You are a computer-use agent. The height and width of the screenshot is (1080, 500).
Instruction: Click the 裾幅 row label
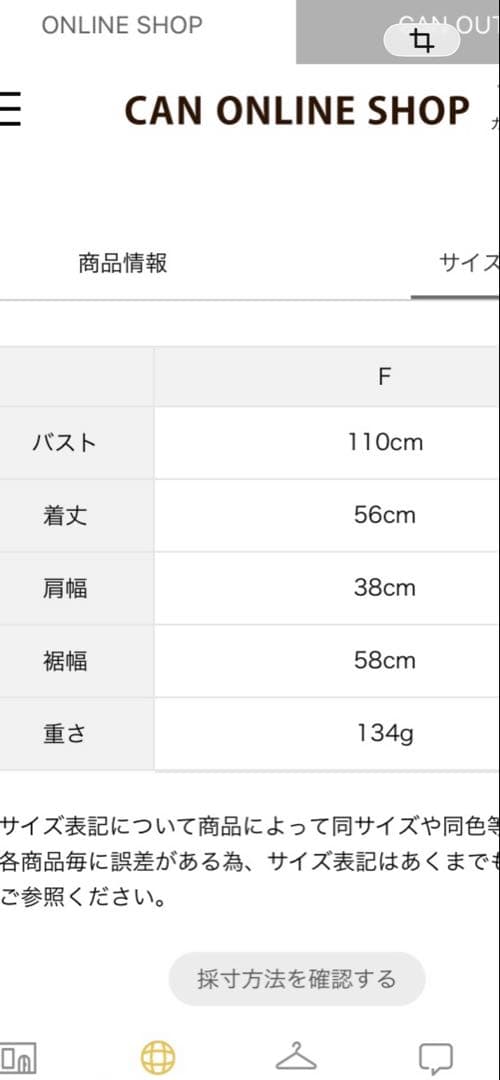tap(65, 661)
